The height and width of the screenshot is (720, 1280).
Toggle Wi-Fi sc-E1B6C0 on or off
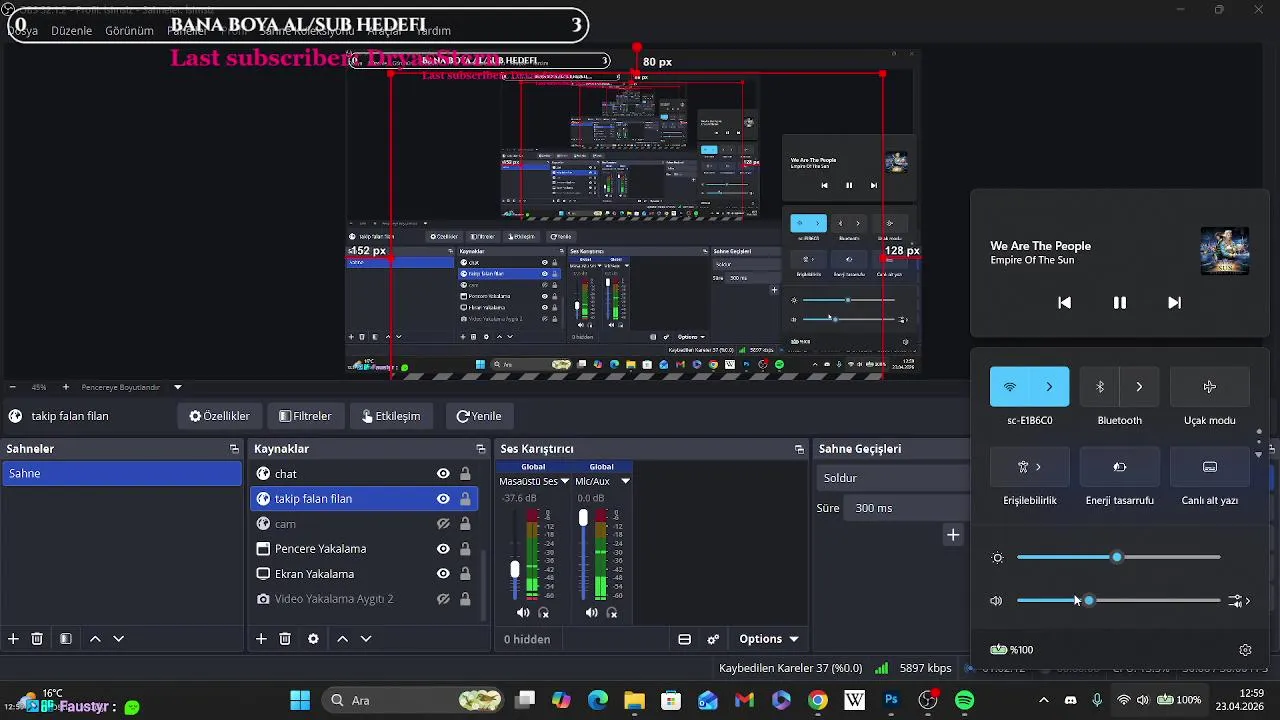click(x=1010, y=387)
